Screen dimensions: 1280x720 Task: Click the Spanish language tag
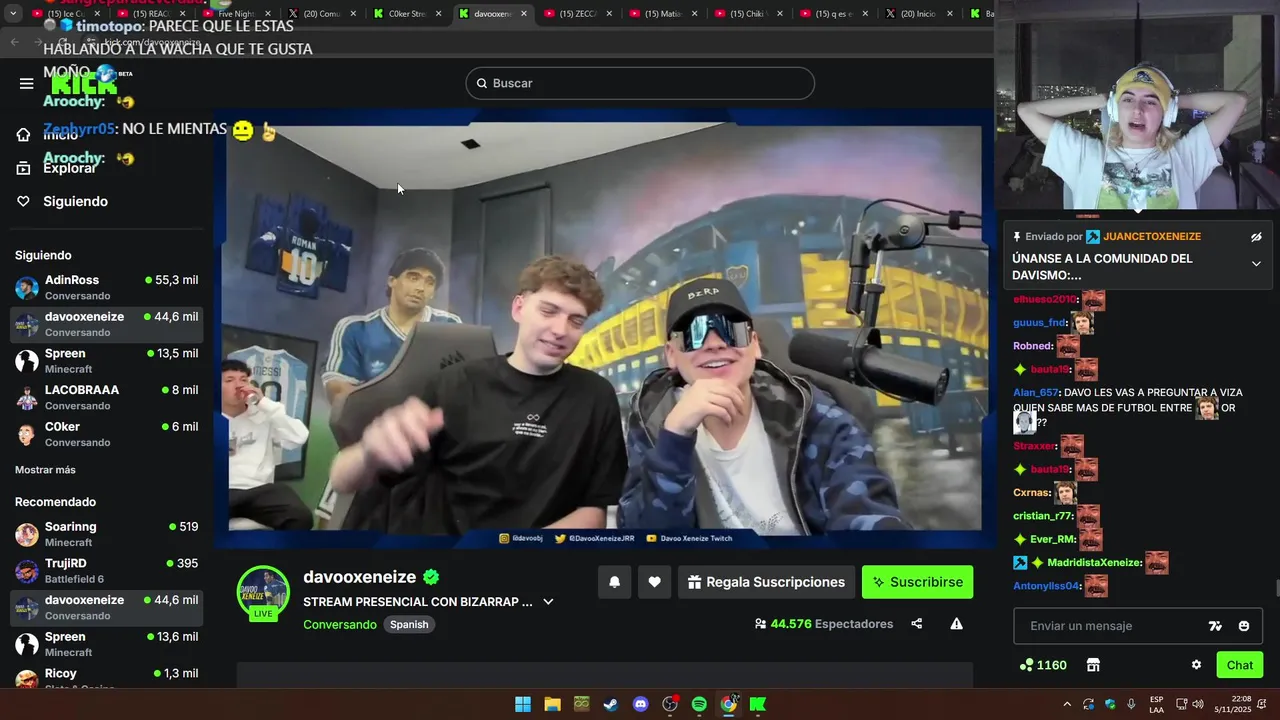pyautogui.click(x=409, y=624)
